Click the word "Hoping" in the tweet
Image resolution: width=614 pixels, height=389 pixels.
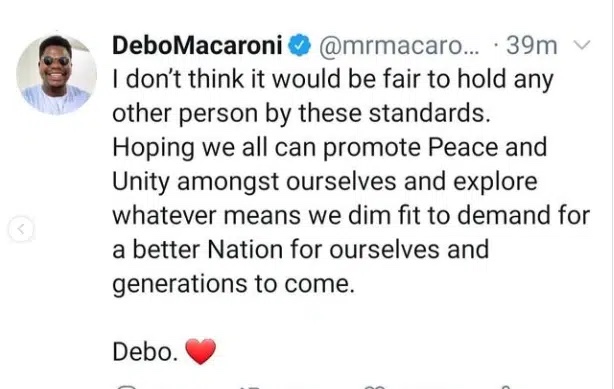point(154,149)
